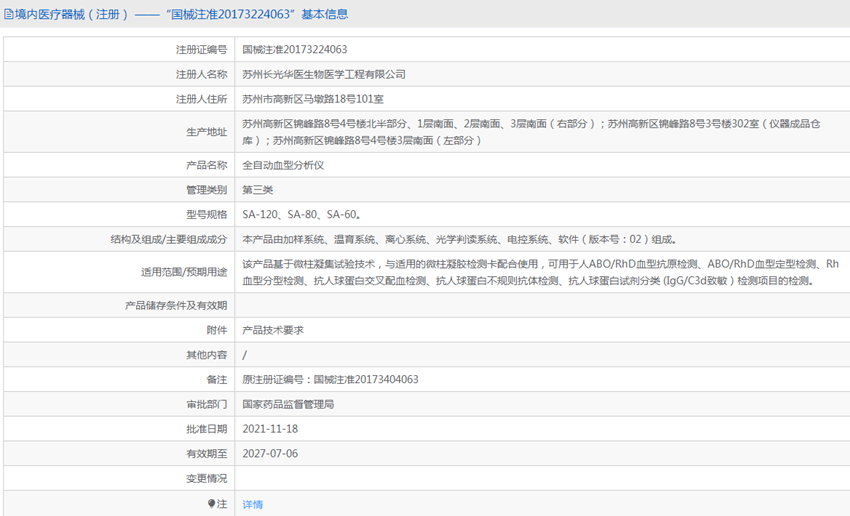Image resolution: width=850 pixels, height=516 pixels.
Task: Click registrant name 苏州长光华医生物医学工程有限公司
Action: pyautogui.click(x=324, y=74)
